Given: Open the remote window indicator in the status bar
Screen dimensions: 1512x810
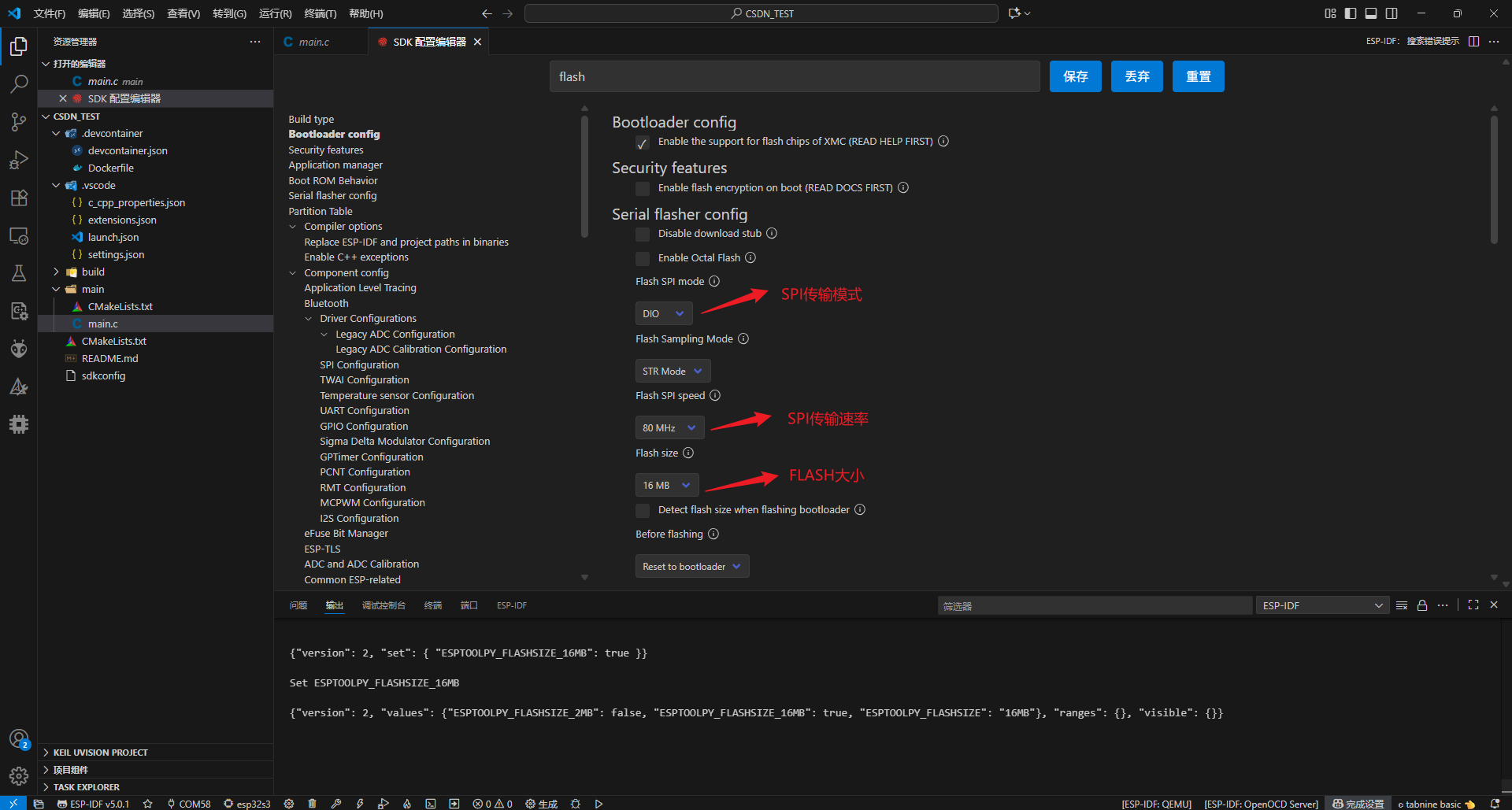Looking at the screenshot, I should point(13,804).
